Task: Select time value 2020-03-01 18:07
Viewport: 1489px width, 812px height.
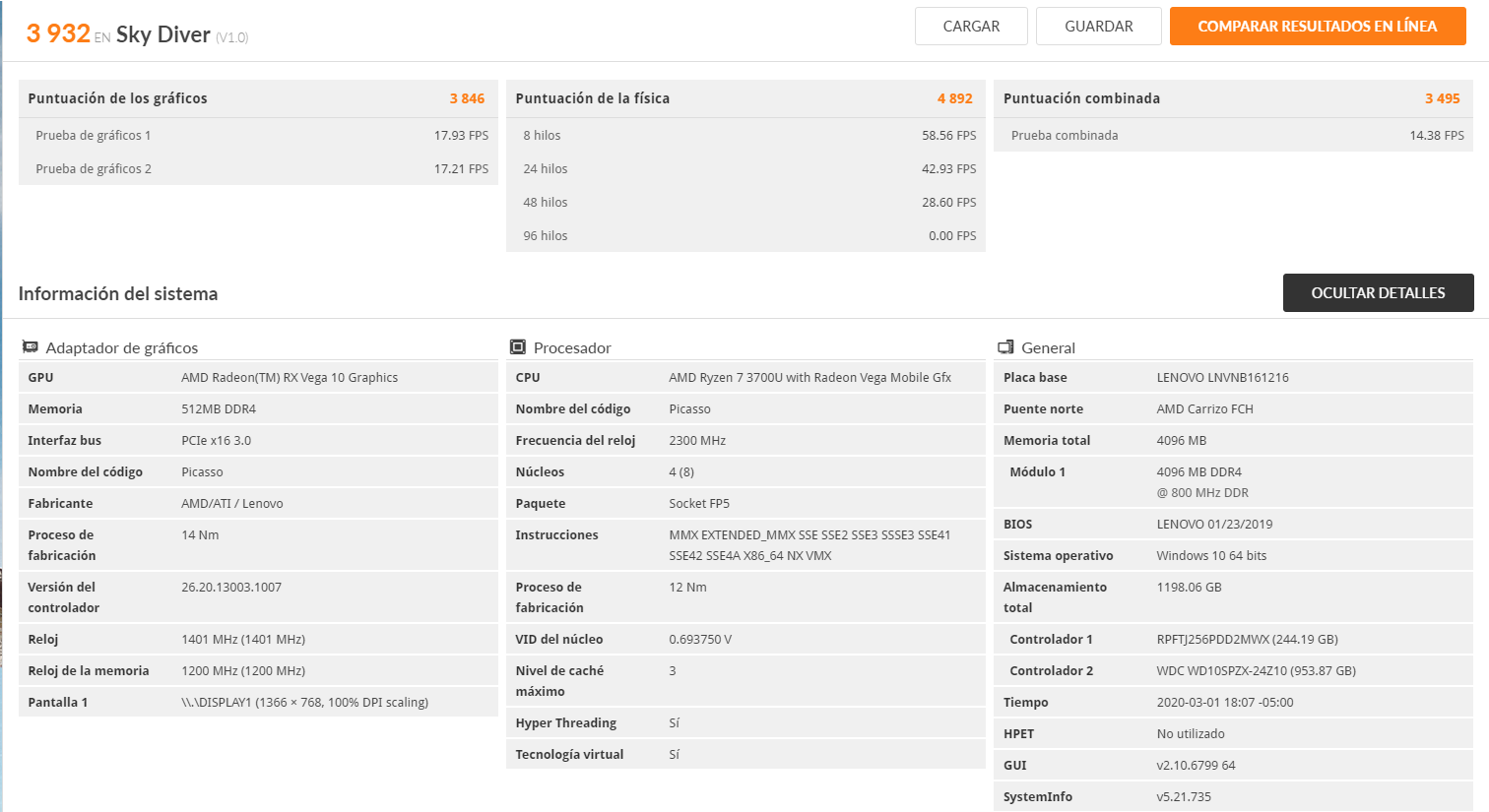Action: [x=1225, y=703]
